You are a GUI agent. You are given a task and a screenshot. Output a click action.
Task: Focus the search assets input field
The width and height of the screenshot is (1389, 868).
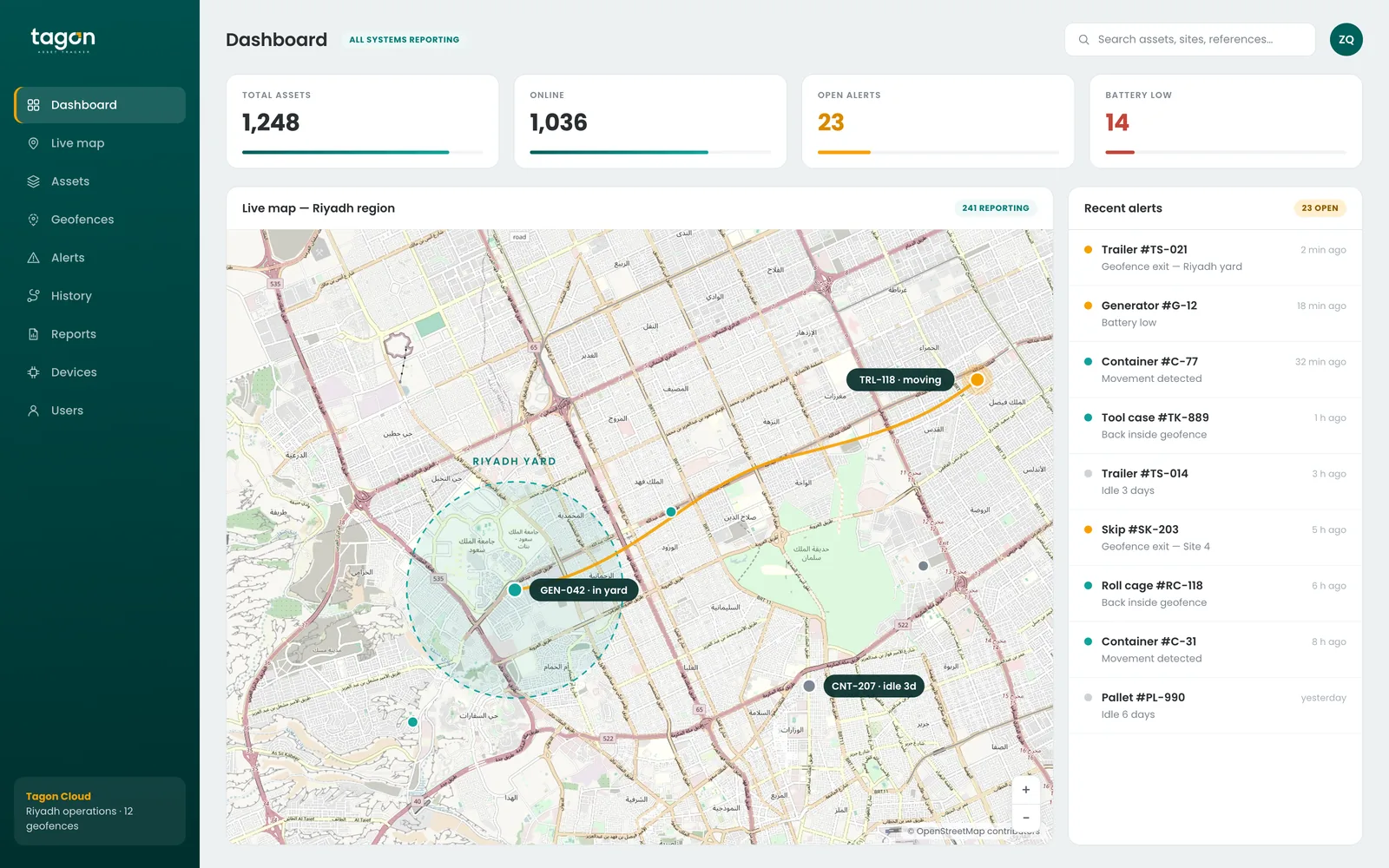1190,40
